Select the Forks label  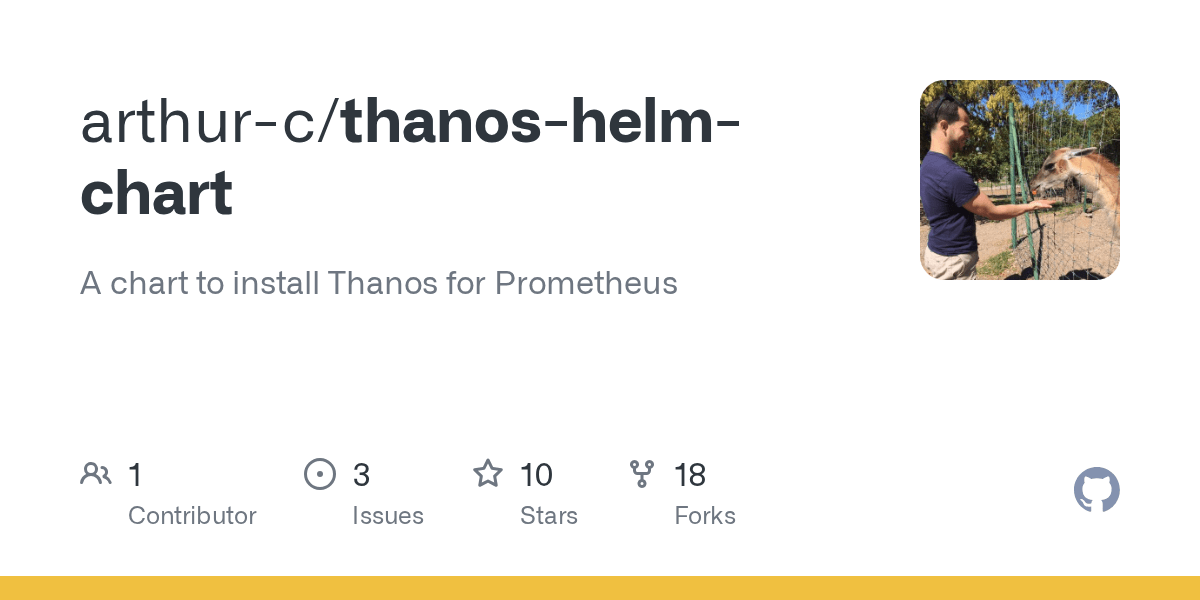tap(705, 516)
